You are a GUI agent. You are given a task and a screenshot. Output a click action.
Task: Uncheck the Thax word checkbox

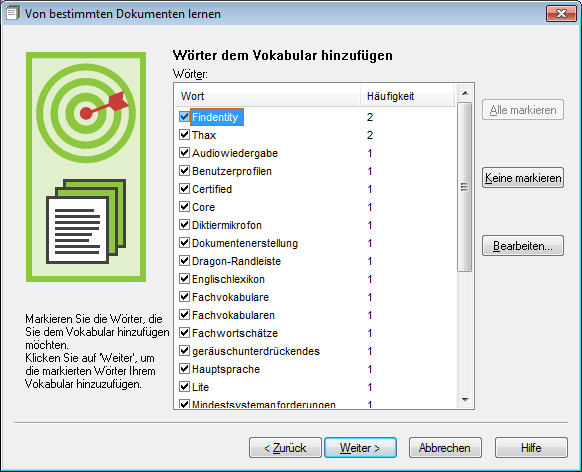(x=184, y=134)
